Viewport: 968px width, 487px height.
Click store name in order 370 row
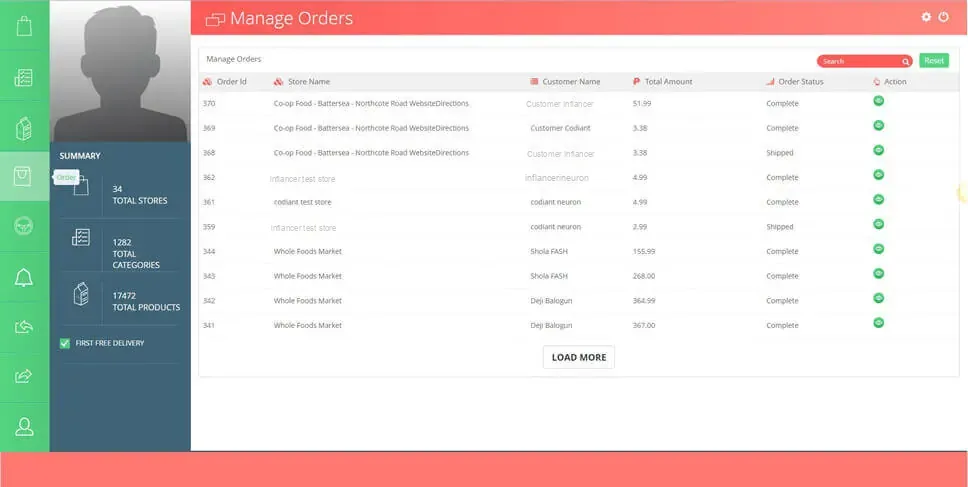pyautogui.click(x=371, y=104)
